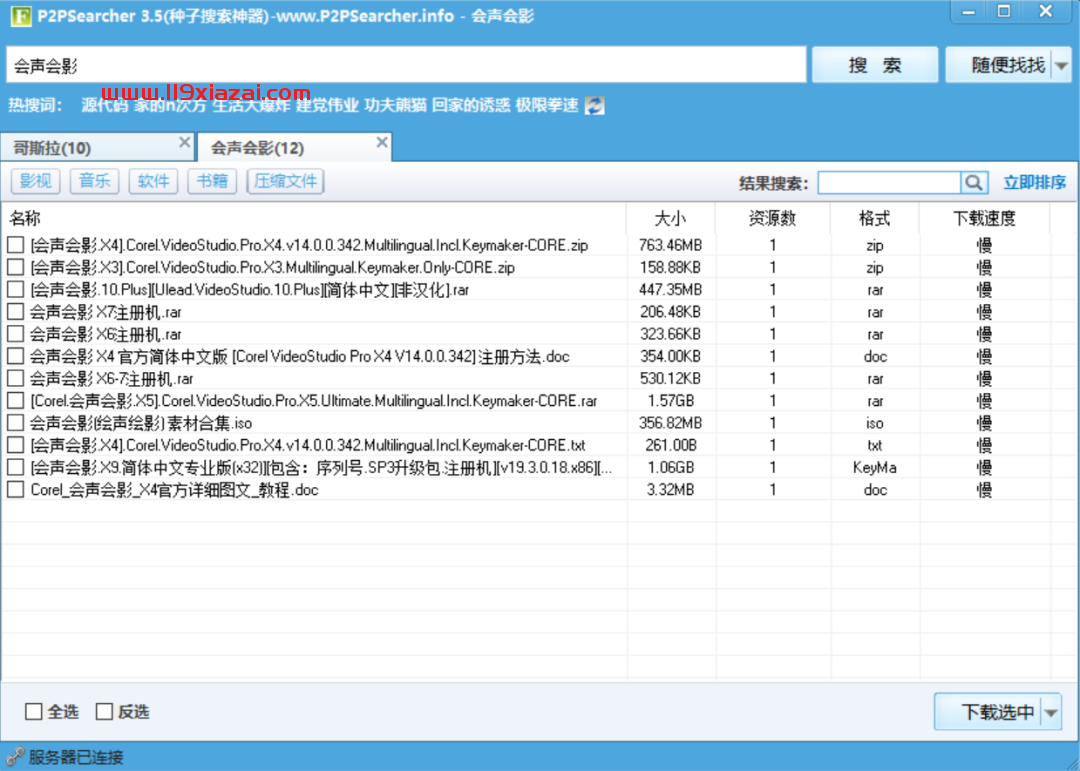Viewport: 1080px width, 771px height.
Task: Click hot search term 回家的诱惑
Action: point(471,105)
